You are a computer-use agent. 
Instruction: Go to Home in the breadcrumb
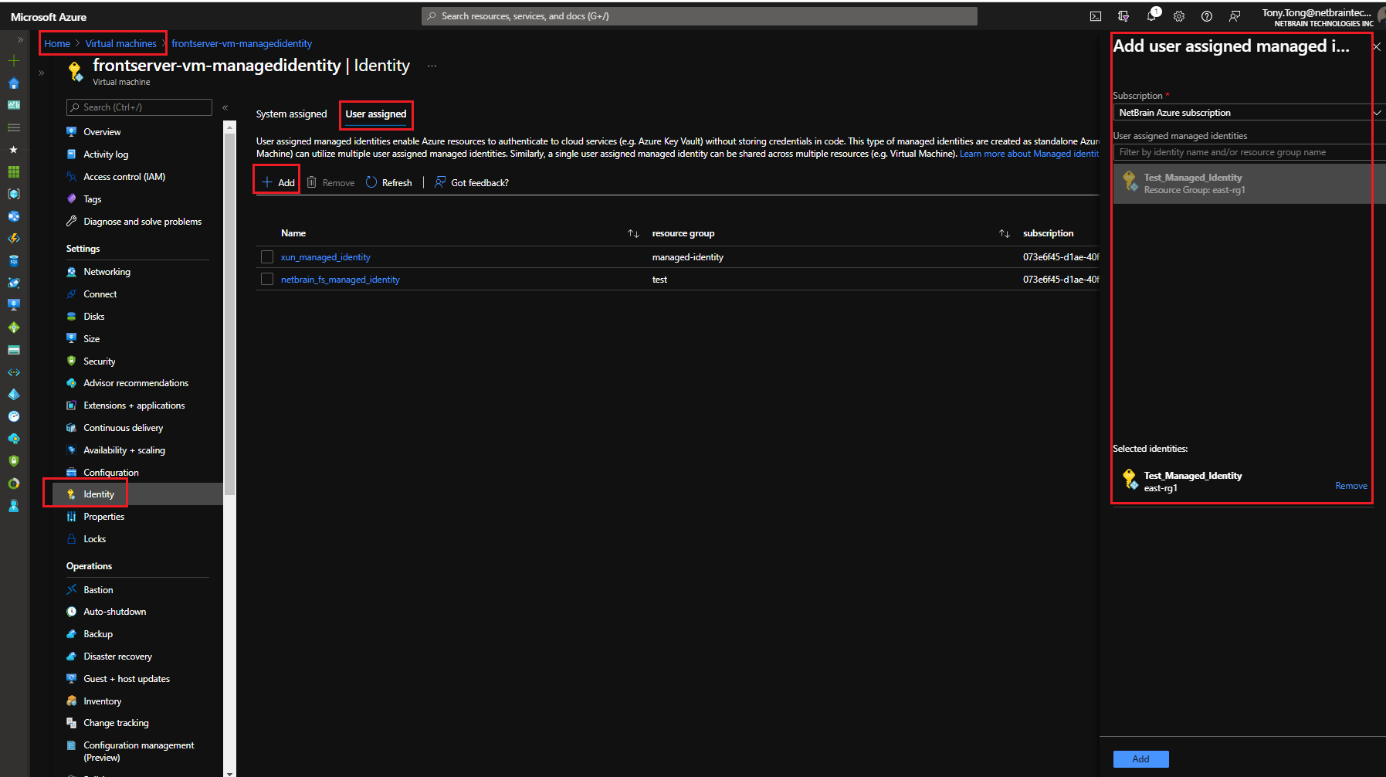point(57,44)
